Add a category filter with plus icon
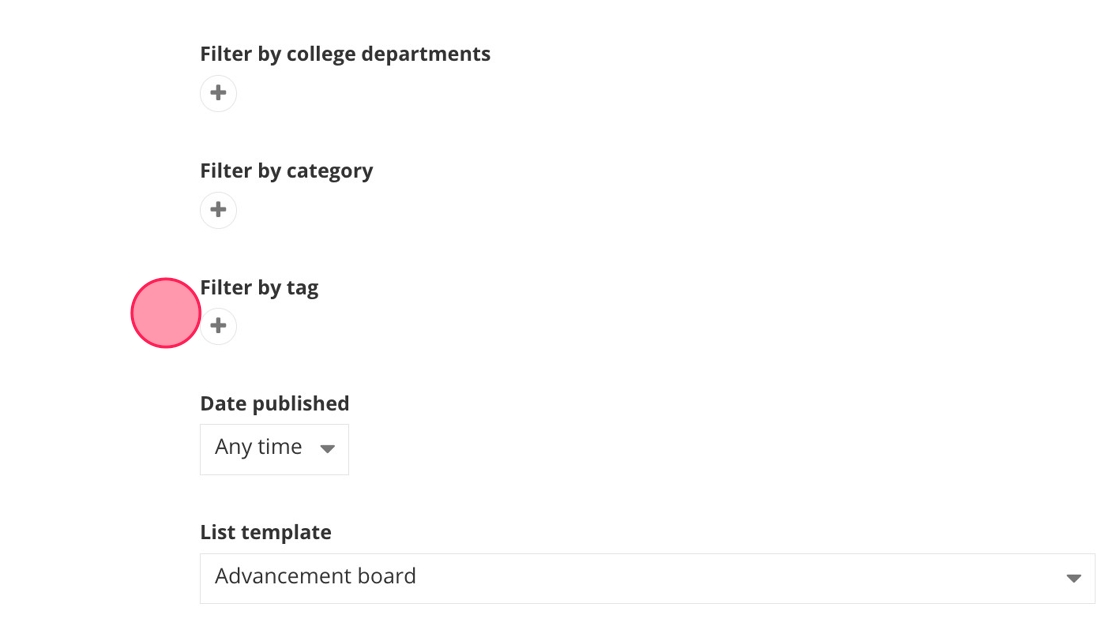This screenshot has height=626, width=1120. [x=218, y=210]
